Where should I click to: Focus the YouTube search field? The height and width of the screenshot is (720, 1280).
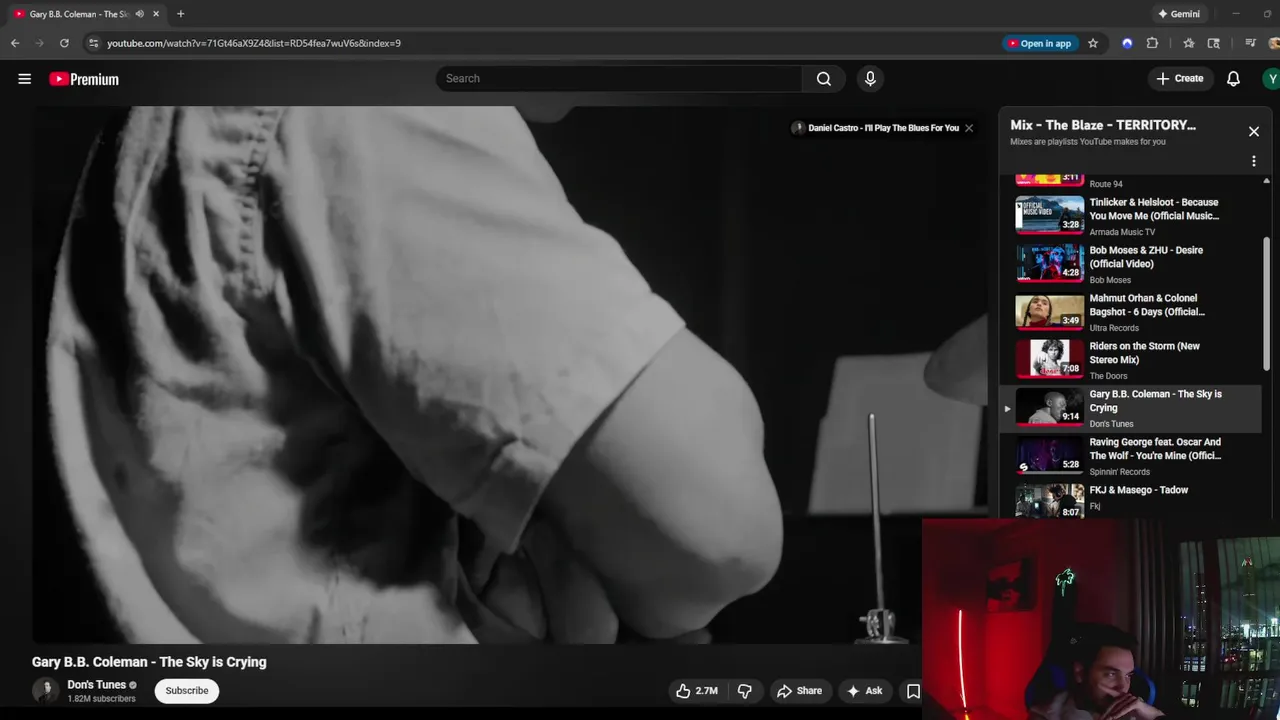[x=620, y=79]
